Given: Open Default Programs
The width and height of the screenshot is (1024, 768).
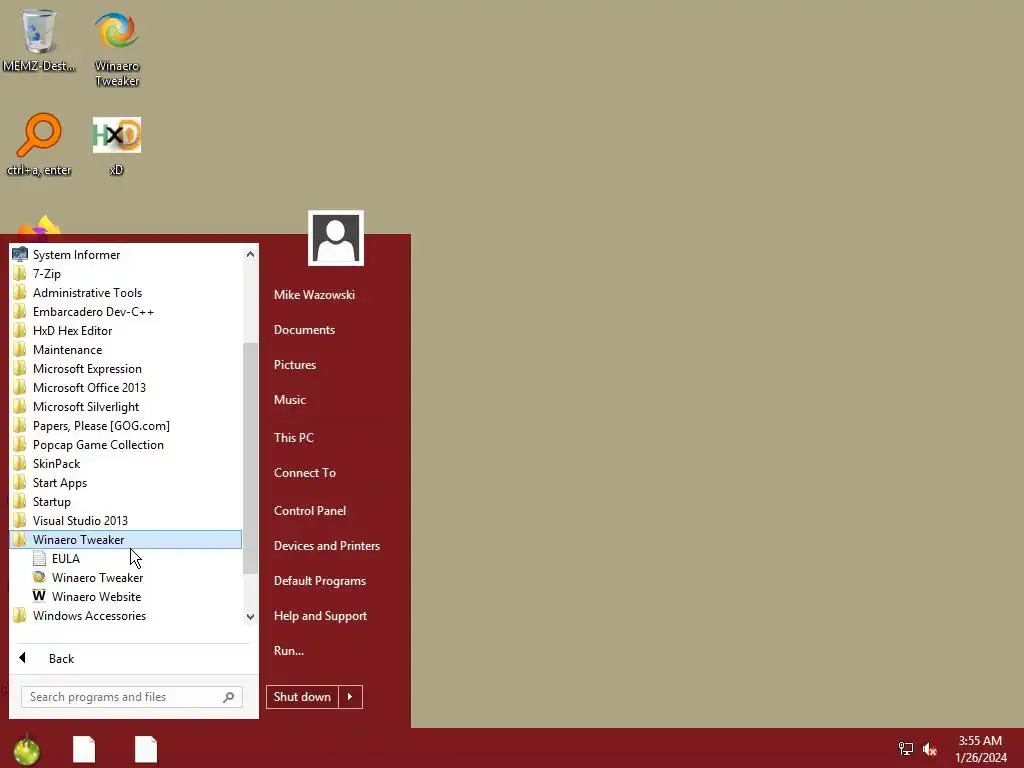Looking at the screenshot, I should [x=320, y=581].
